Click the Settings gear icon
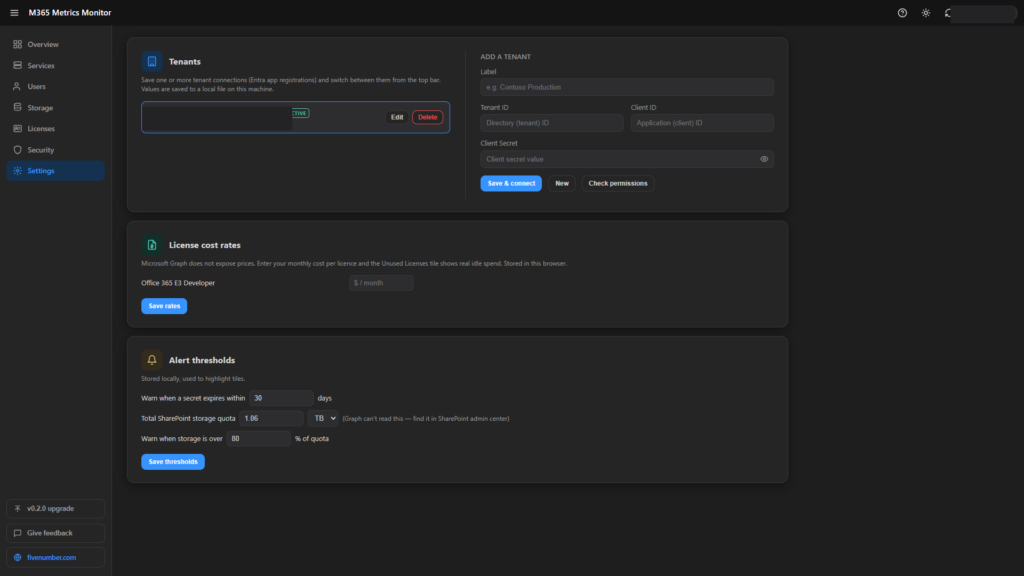Screen dimensions: 1024x576 click(x=18, y=170)
